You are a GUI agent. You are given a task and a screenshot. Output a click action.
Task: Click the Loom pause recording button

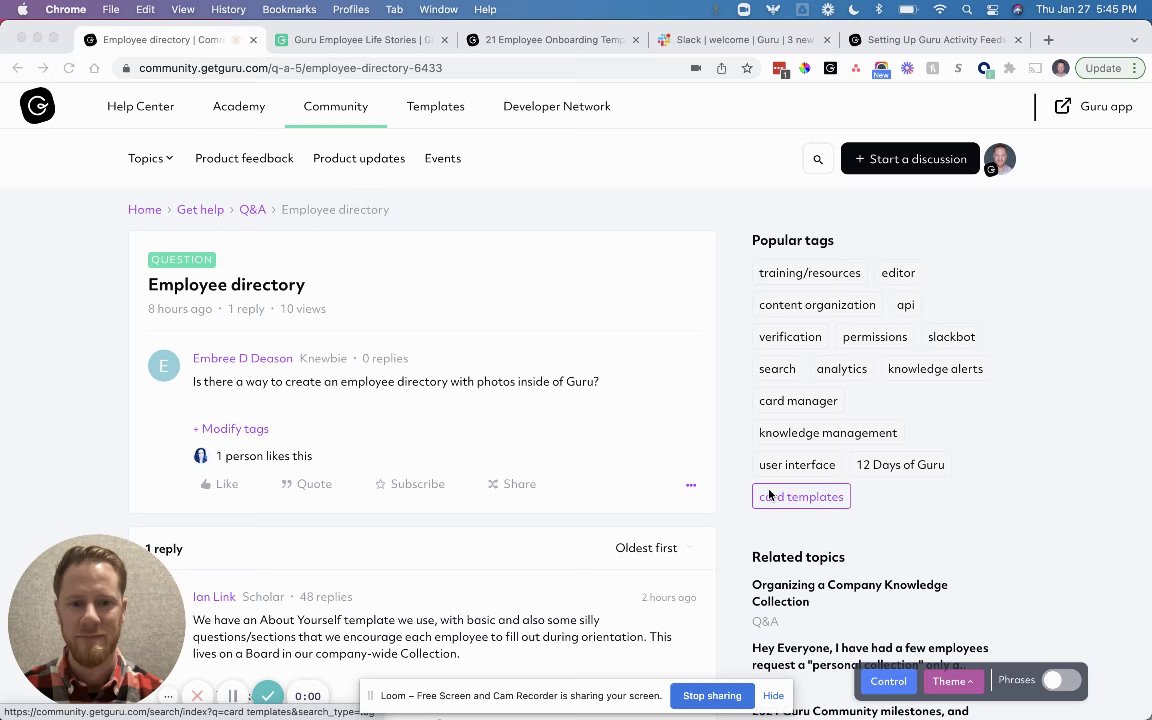(x=233, y=696)
